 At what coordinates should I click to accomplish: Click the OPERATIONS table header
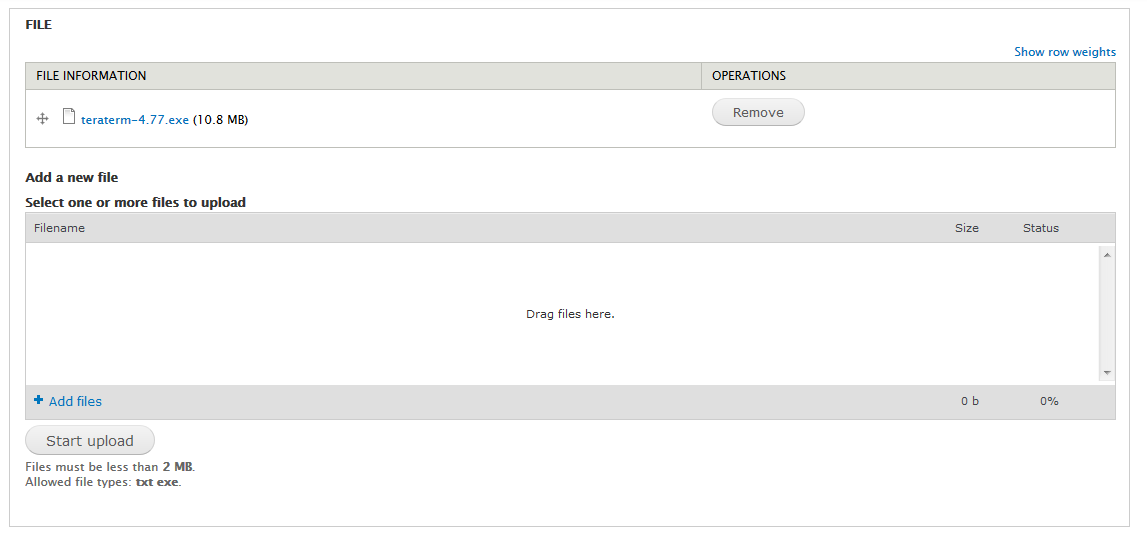click(x=909, y=76)
